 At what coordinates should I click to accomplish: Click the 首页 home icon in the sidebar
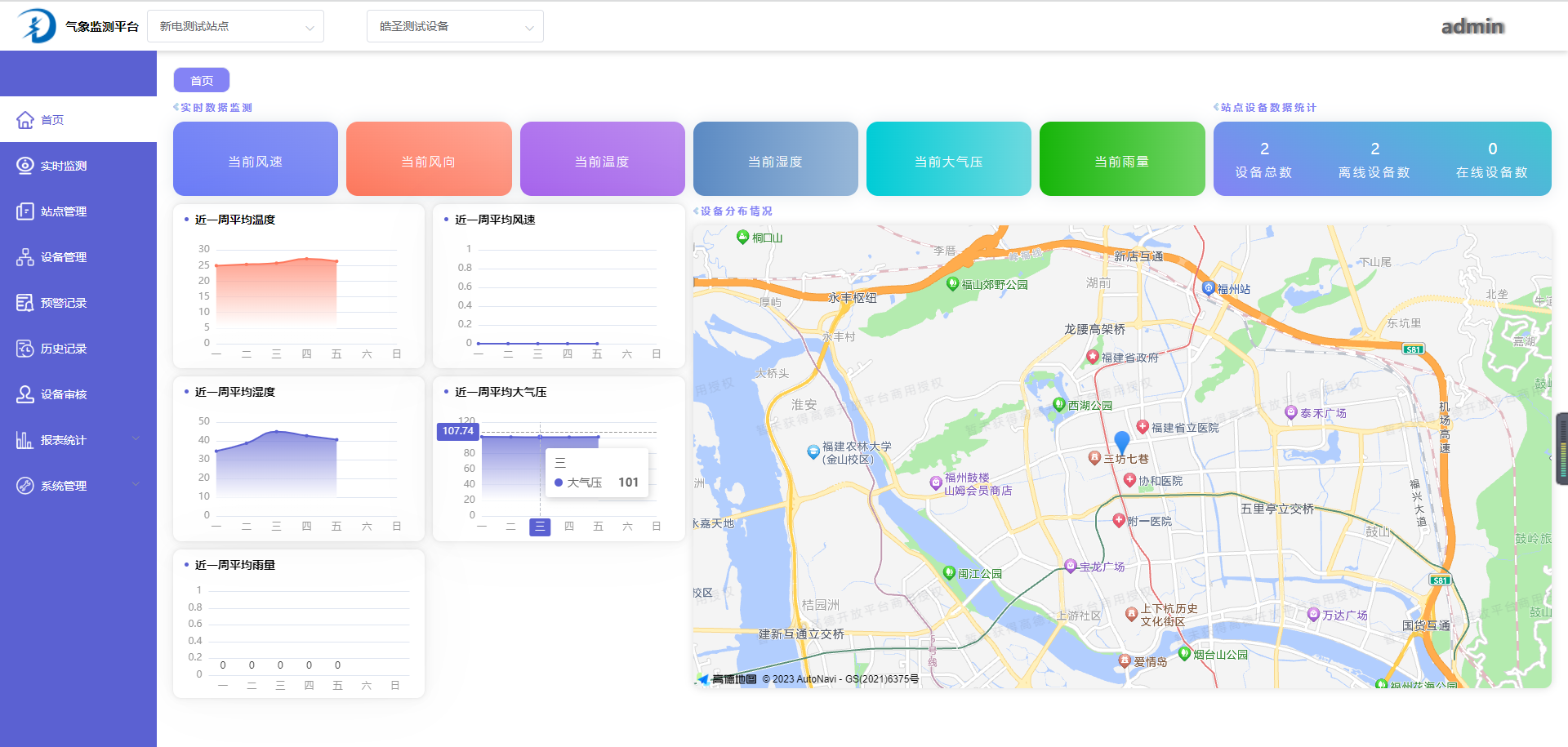25,120
